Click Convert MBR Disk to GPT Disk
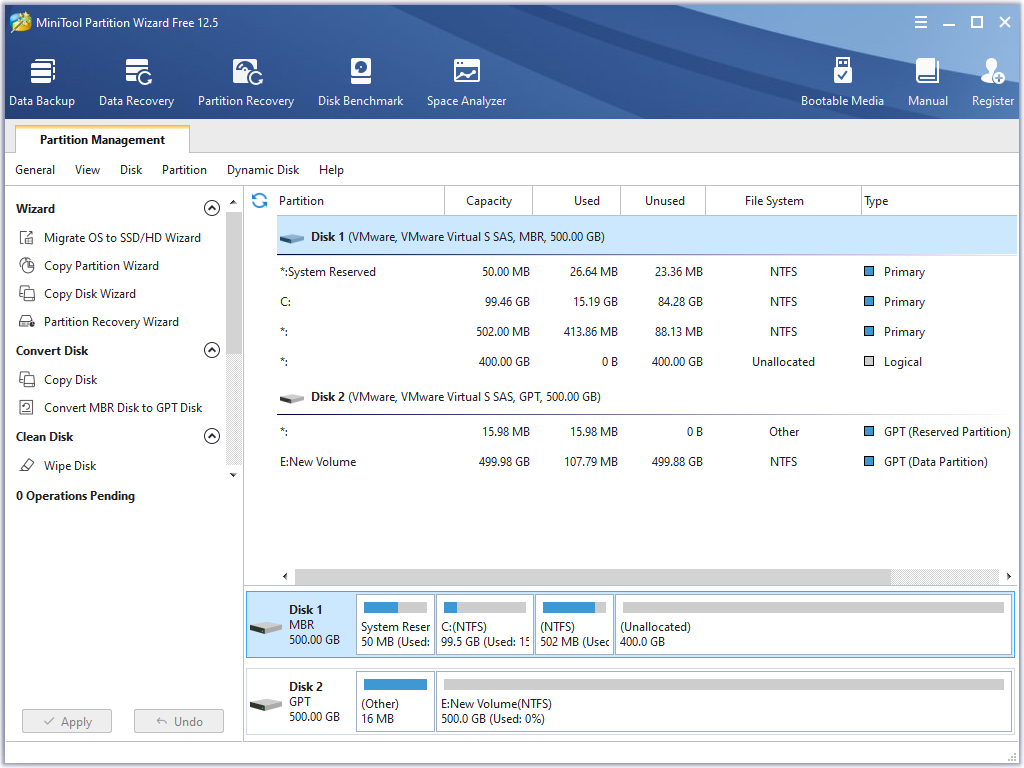Screen dimensions: 1024x768 click(x=123, y=408)
